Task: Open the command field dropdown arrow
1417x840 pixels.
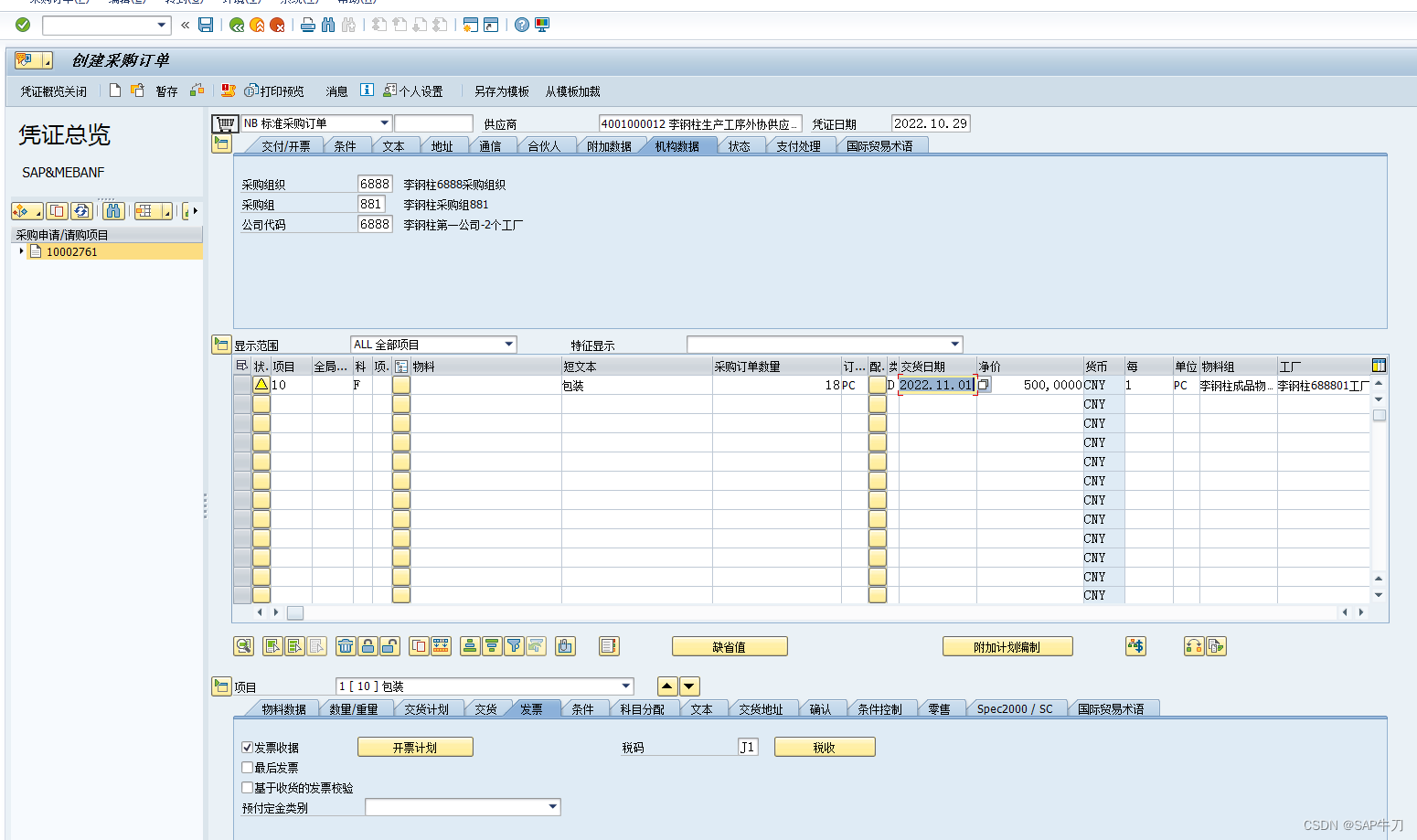Action: (162, 25)
